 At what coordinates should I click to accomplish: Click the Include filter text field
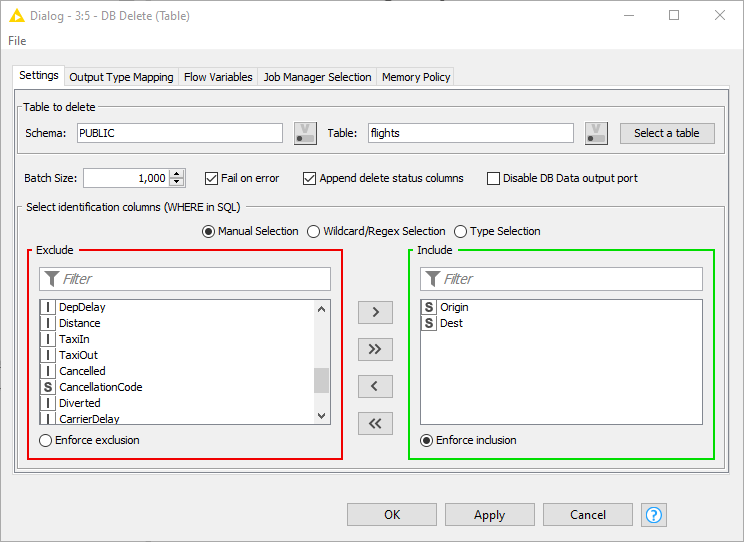pyautogui.click(x=561, y=279)
